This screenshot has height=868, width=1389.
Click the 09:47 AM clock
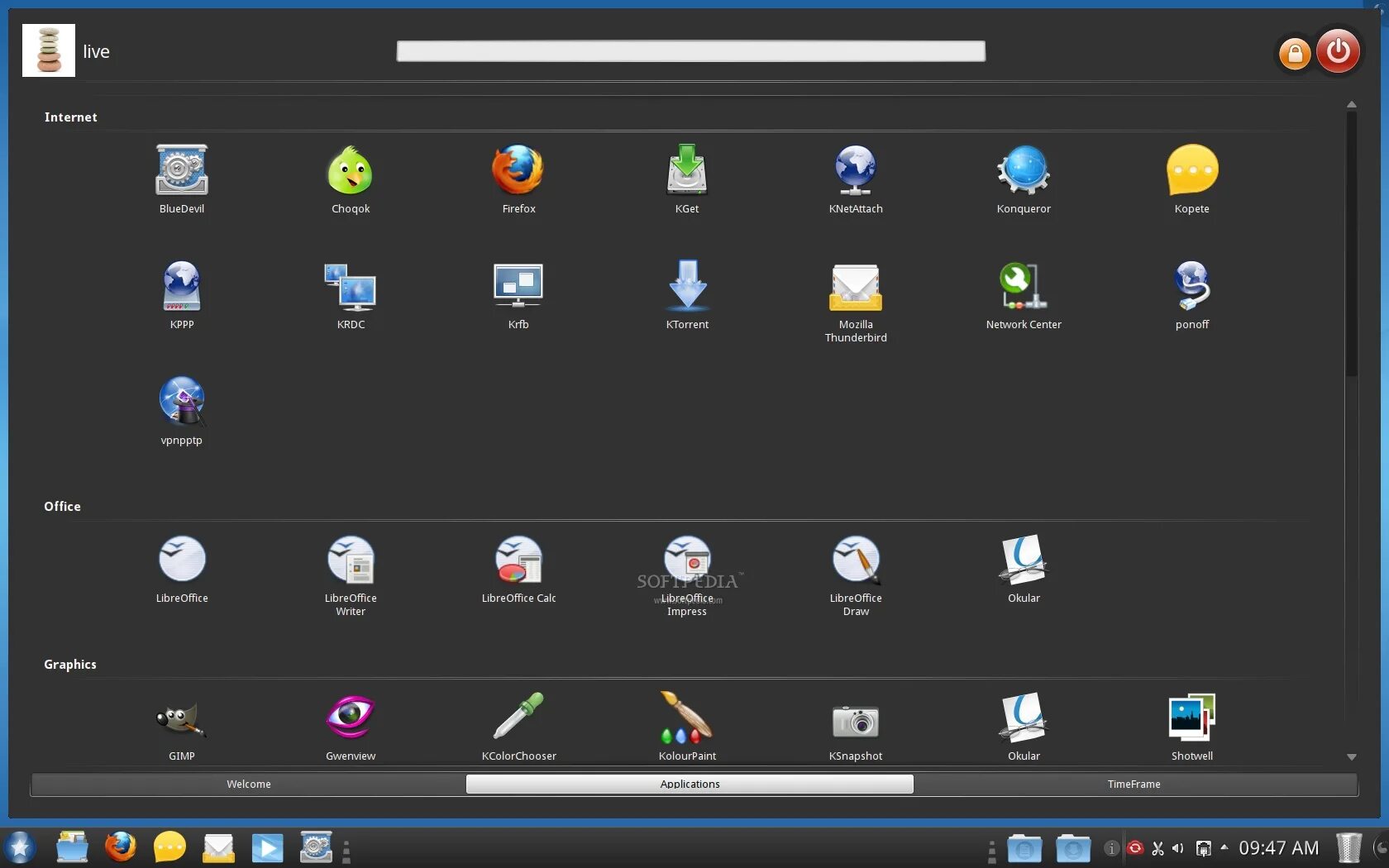coord(1278,848)
